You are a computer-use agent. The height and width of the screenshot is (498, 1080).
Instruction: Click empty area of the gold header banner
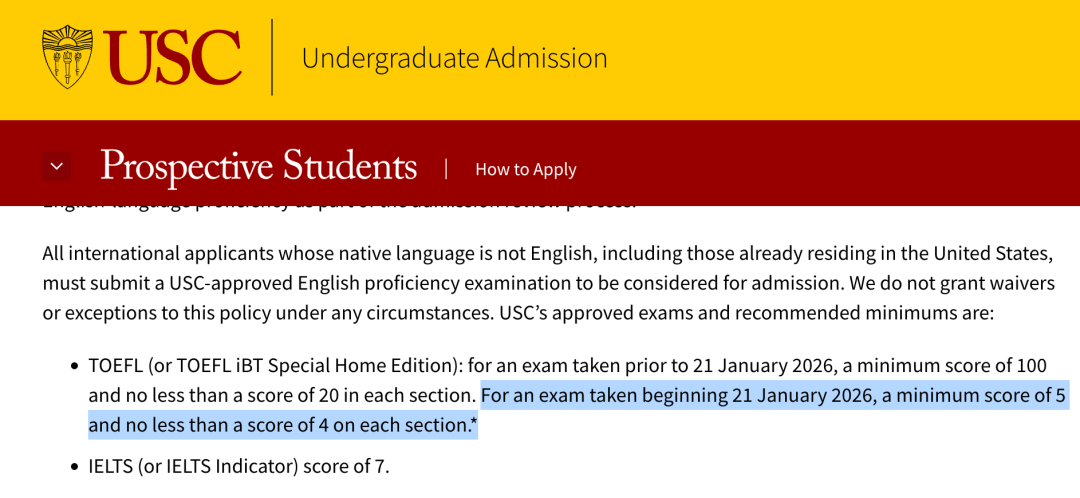pyautogui.click(x=850, y=60)
